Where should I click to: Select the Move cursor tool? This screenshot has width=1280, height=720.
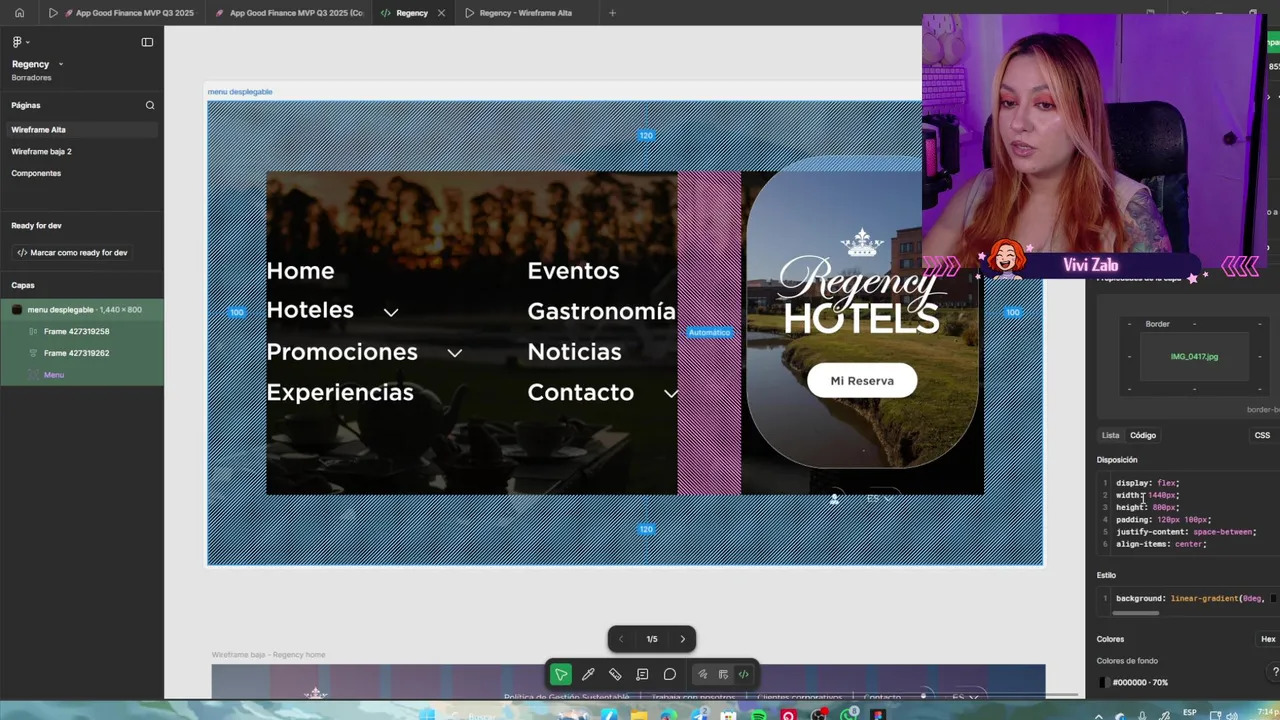[561, 675]
